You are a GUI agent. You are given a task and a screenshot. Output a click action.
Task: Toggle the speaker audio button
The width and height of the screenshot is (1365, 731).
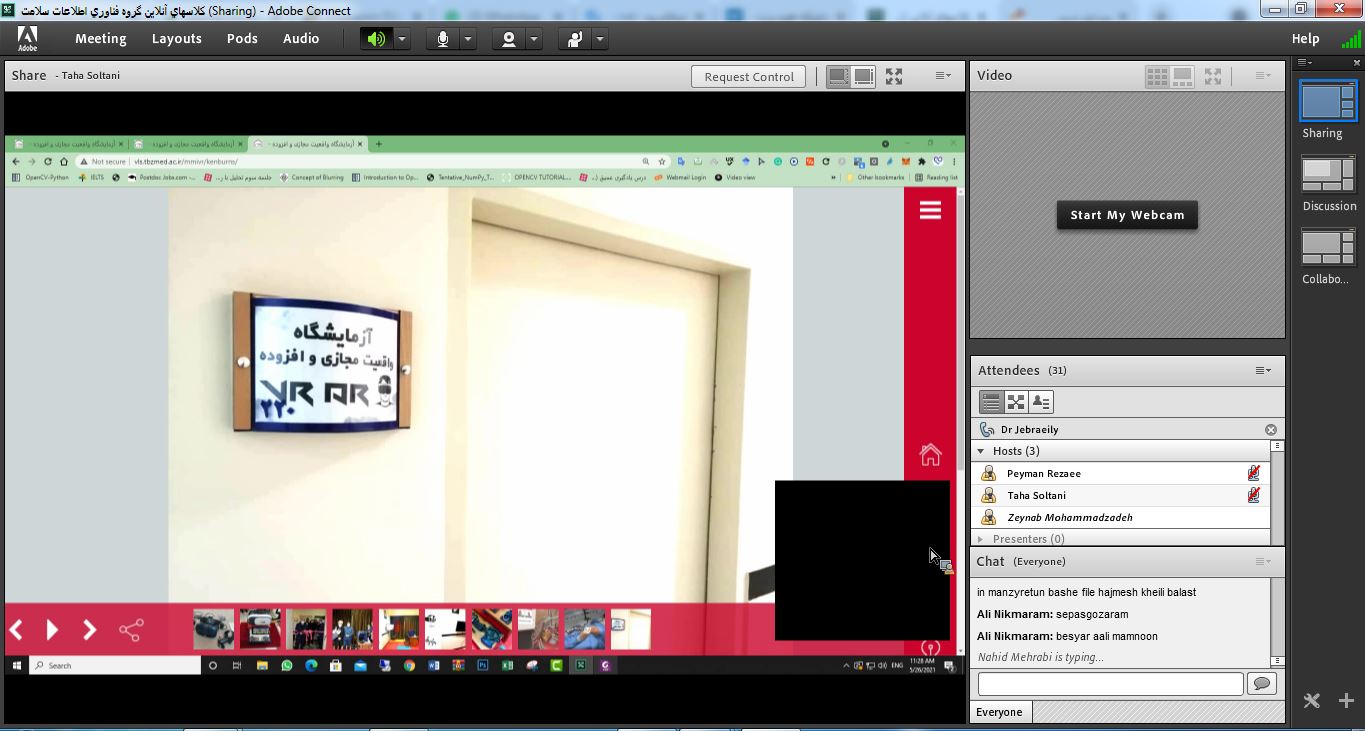[x=376, y=39]
